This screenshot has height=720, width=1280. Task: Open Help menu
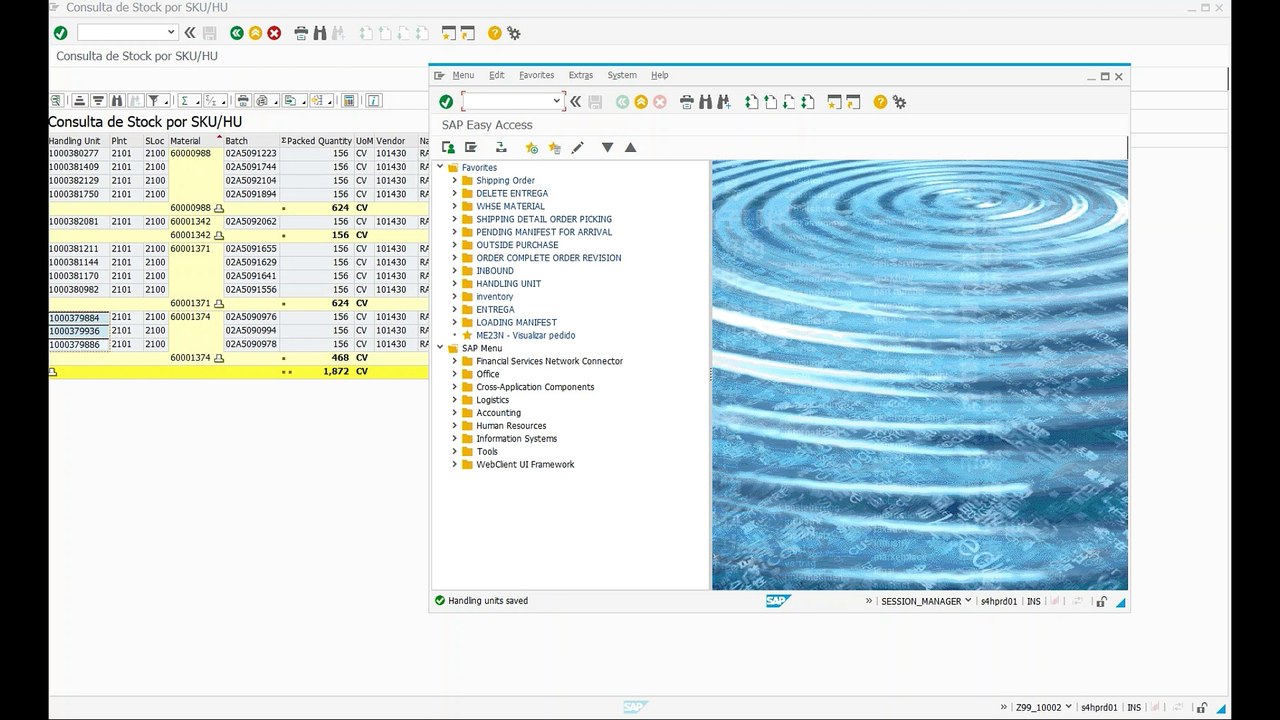click(x=659, y=75)
